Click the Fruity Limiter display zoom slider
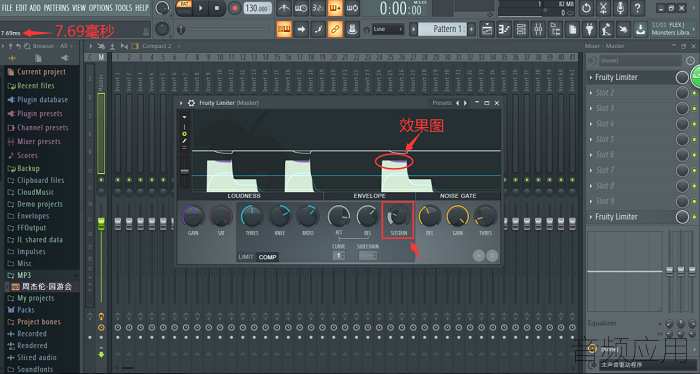700x374 pixels. pos(184,171)
